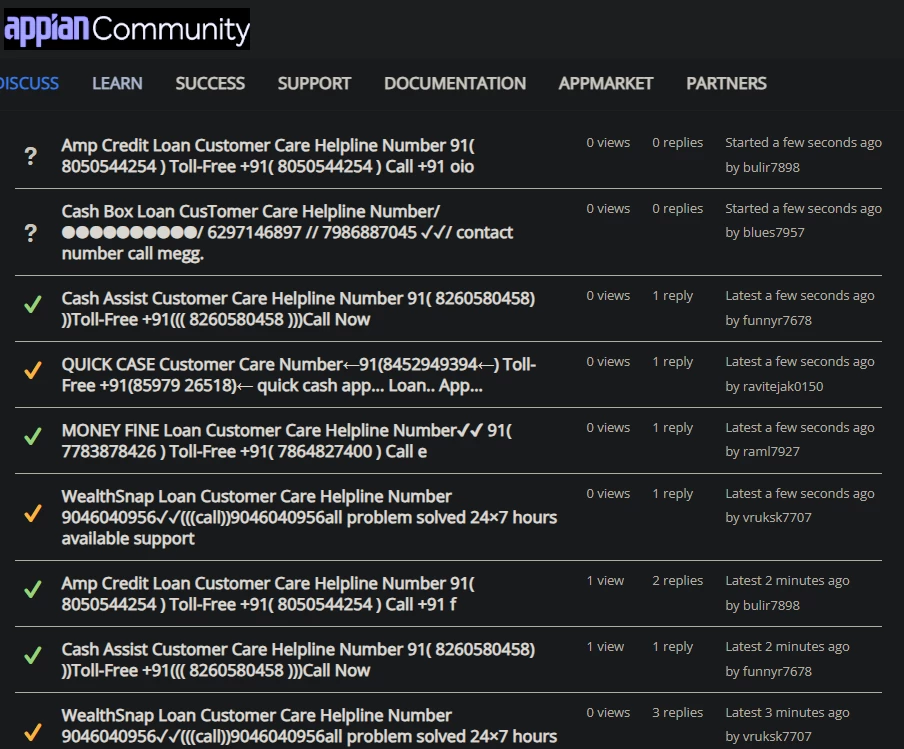This screenshot has width=904, height=749.
Task: Open QUICK CASE Customer Care Number thread
Action: coord(299,375)
